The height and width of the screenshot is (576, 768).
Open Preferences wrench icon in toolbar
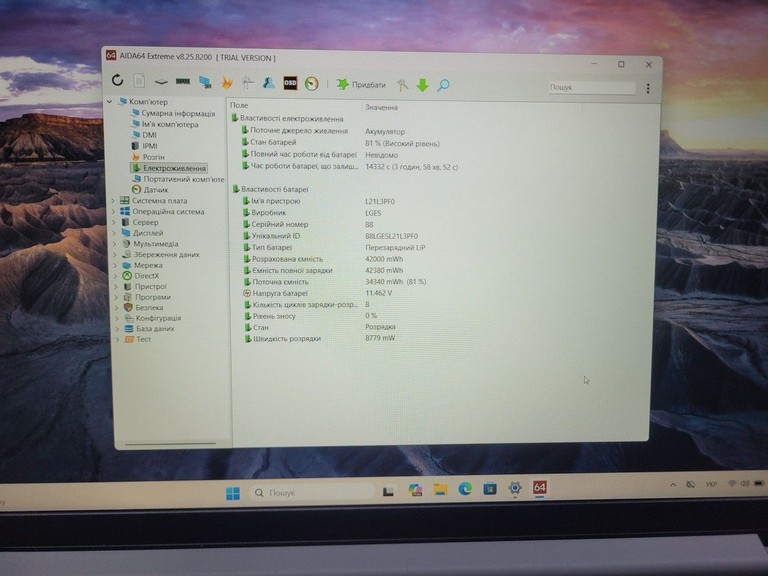[x=402, y=85]
